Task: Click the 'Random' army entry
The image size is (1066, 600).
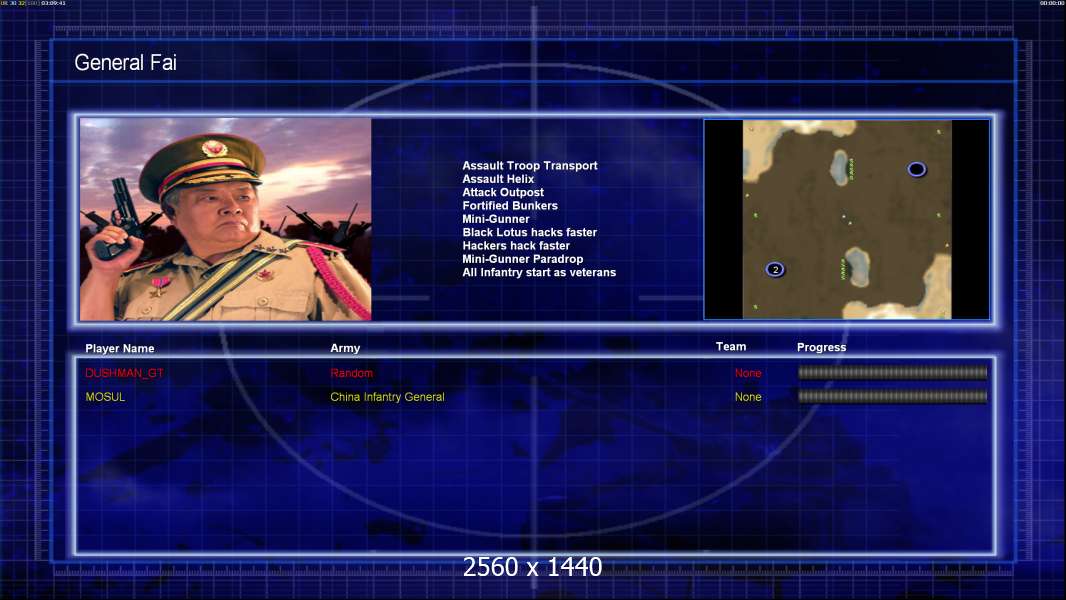Action: click(x=351, y=373)
